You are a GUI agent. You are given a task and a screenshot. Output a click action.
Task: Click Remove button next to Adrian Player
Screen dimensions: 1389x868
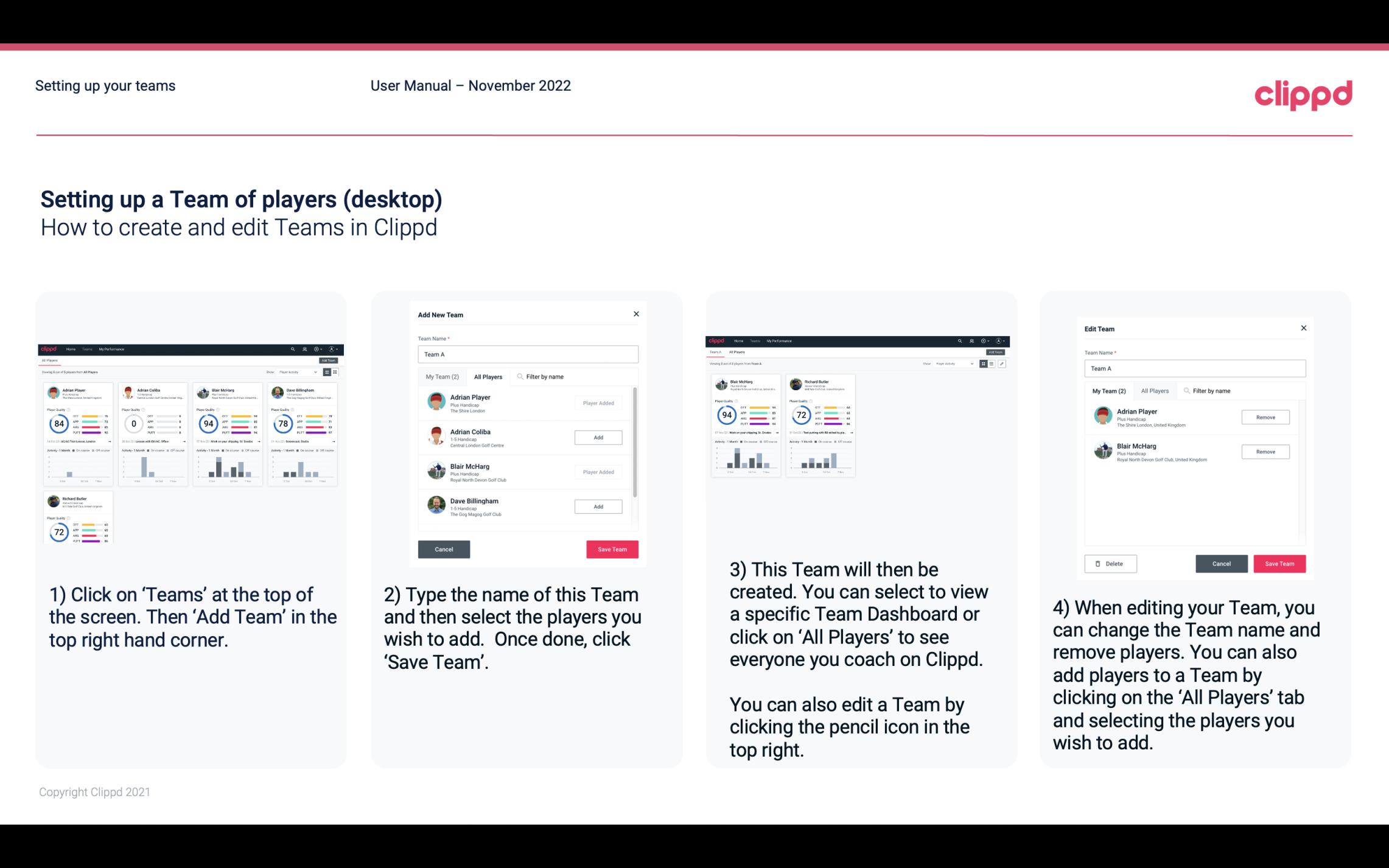click(1266, 417)
